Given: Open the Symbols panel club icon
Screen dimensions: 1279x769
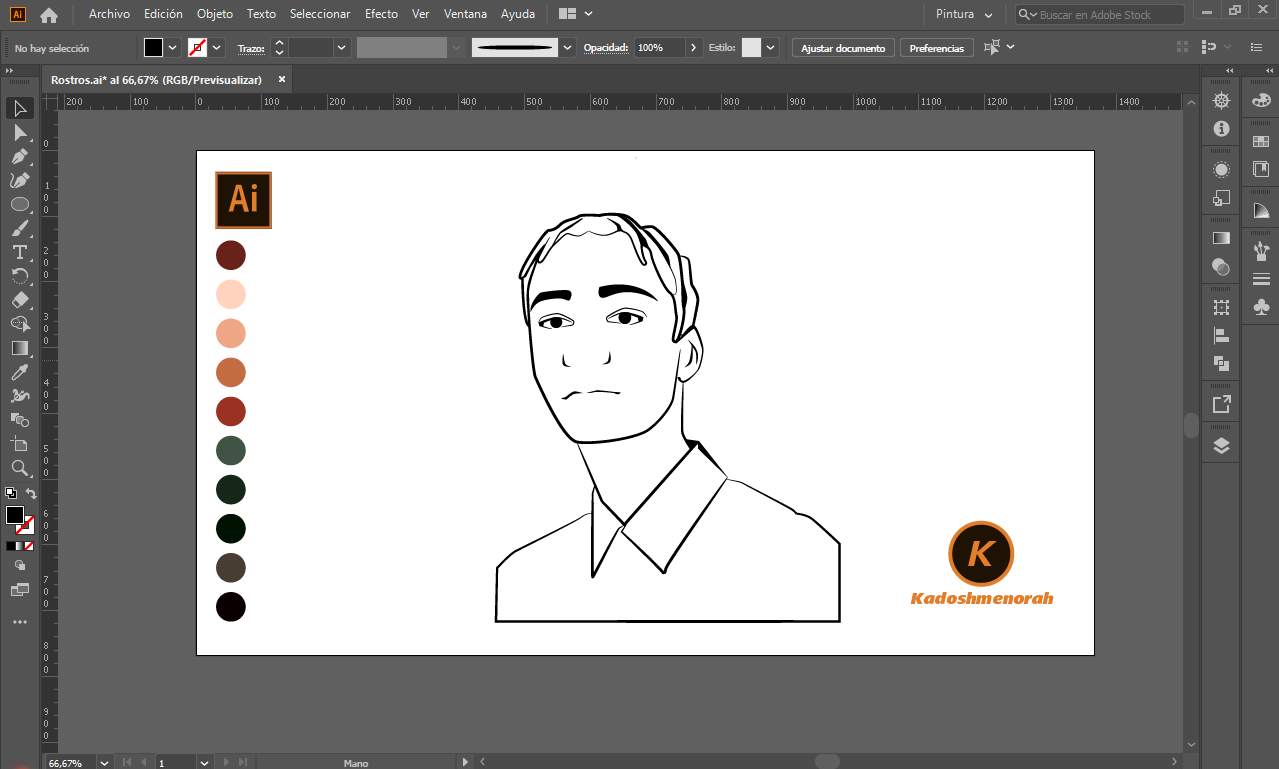Looking at the screenshot, I should [1261, 308].
